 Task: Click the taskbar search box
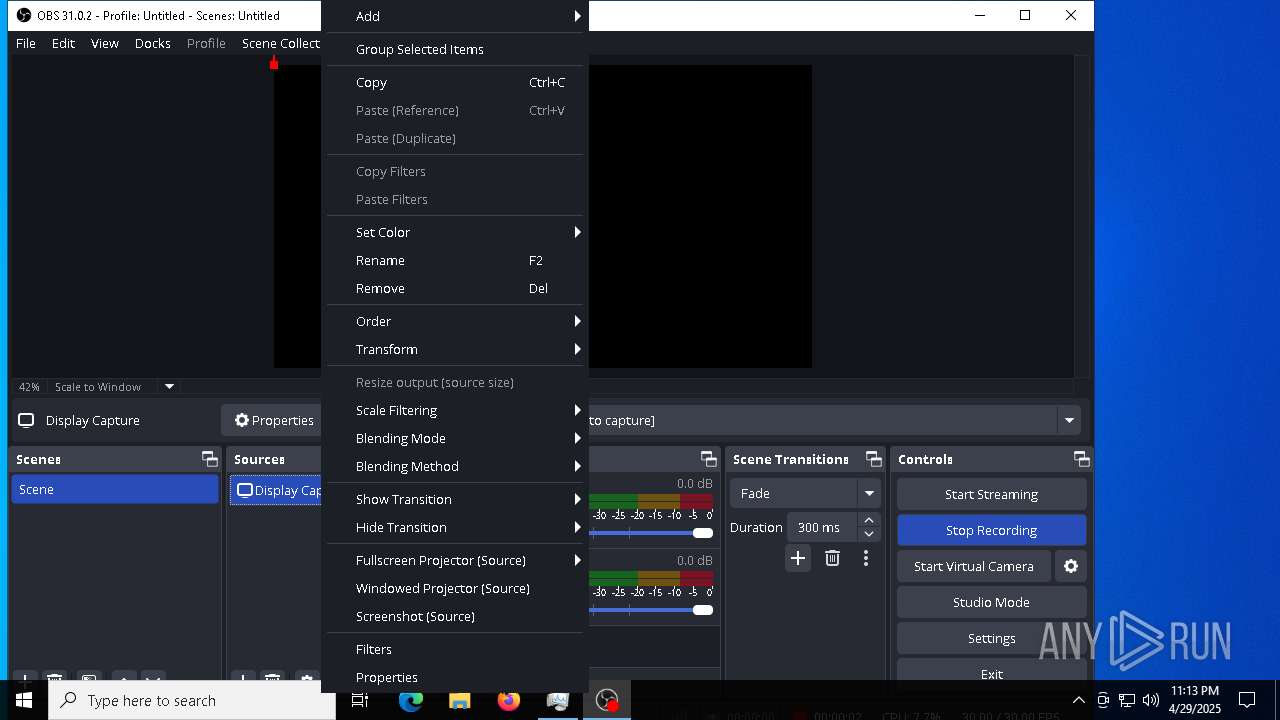pos(192,700)
